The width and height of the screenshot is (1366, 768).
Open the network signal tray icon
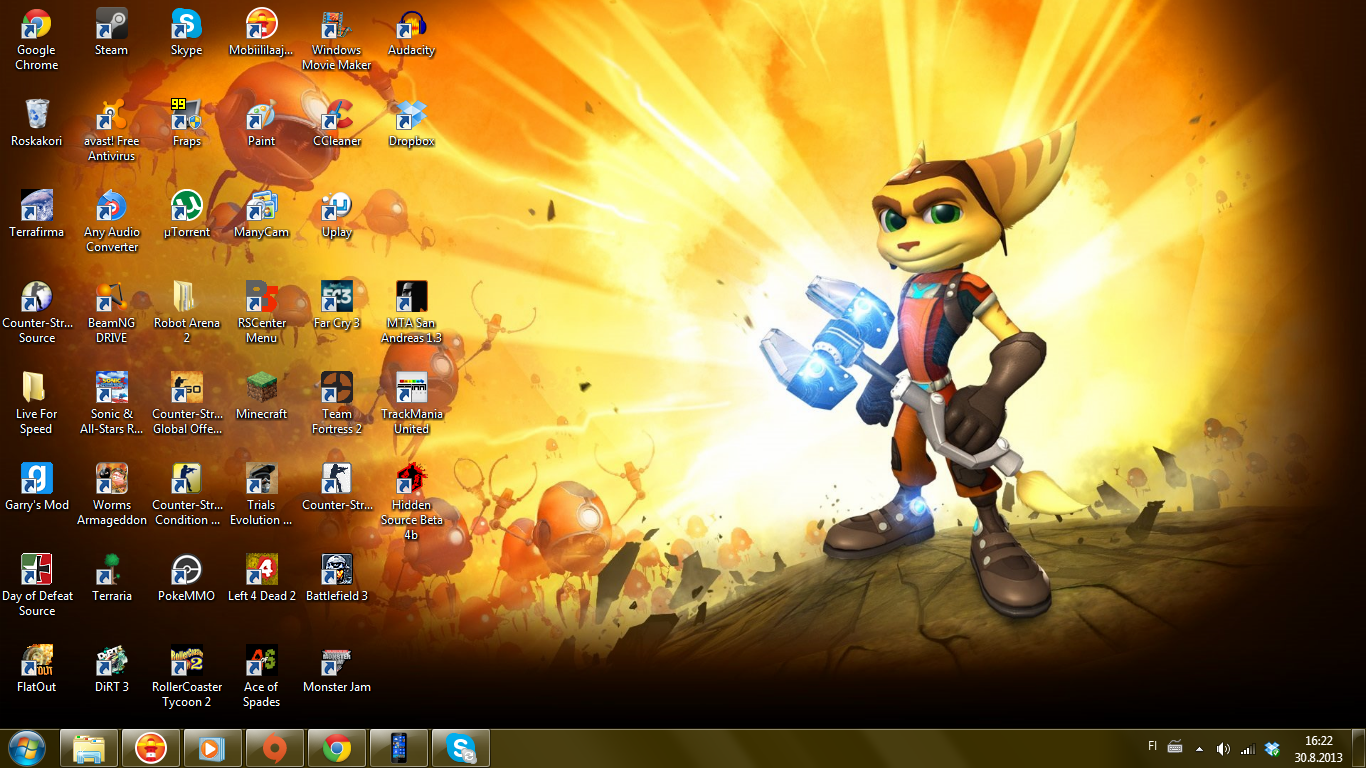1247,748
